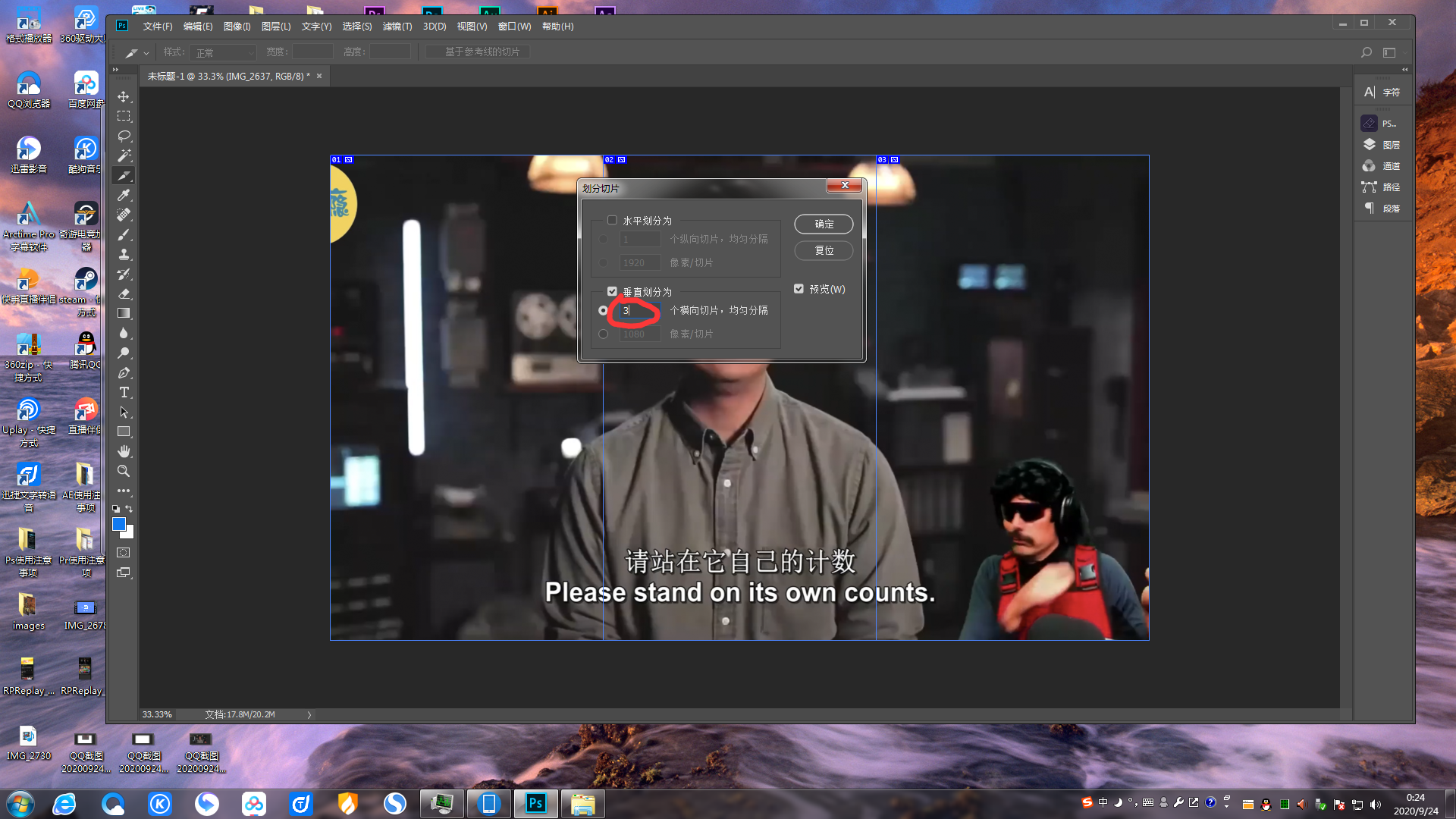
Task: Select the Hand tool
Action: [x=124, y=451]
